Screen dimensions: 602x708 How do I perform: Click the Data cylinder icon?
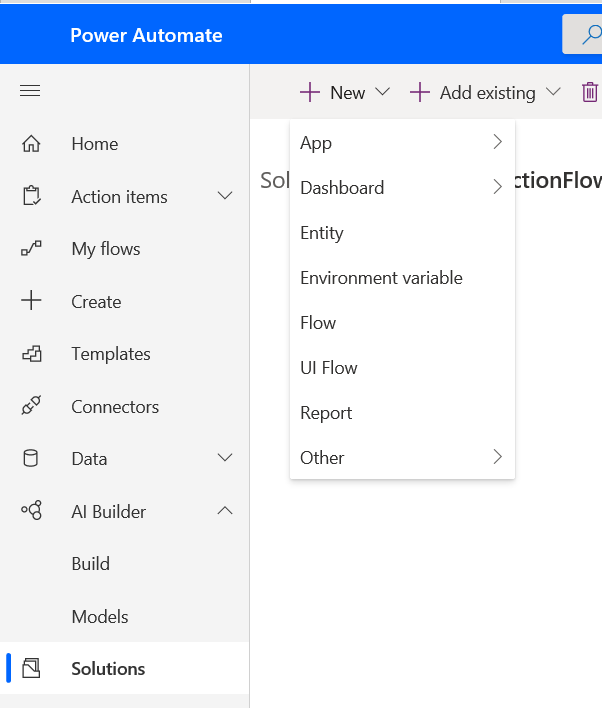pyautogui.click(x=30, y=458)
